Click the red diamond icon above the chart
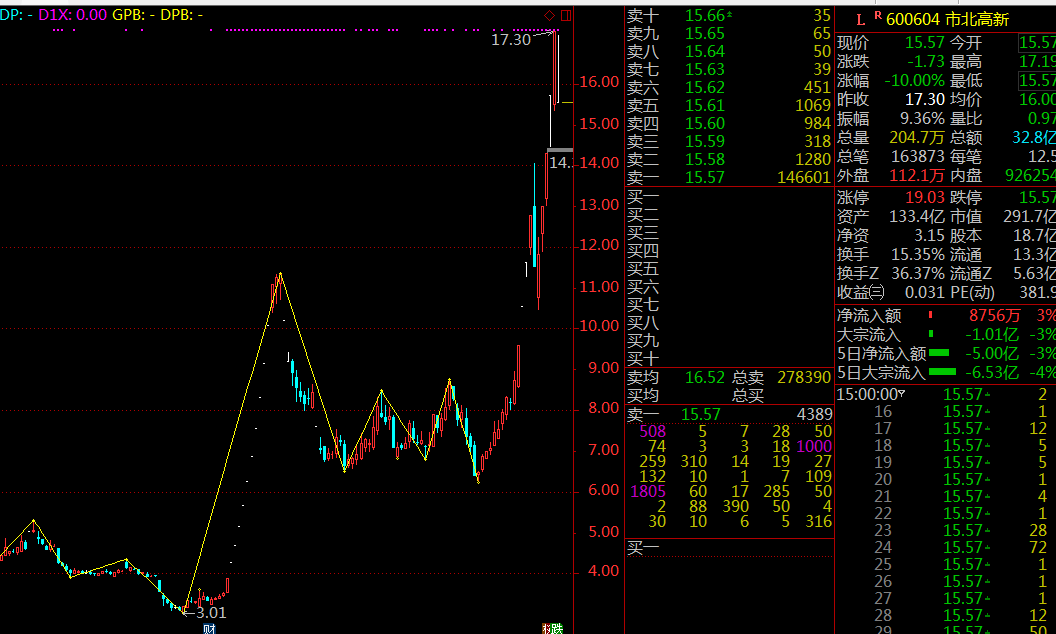The image size is (1056, 634). pos(549,15)
